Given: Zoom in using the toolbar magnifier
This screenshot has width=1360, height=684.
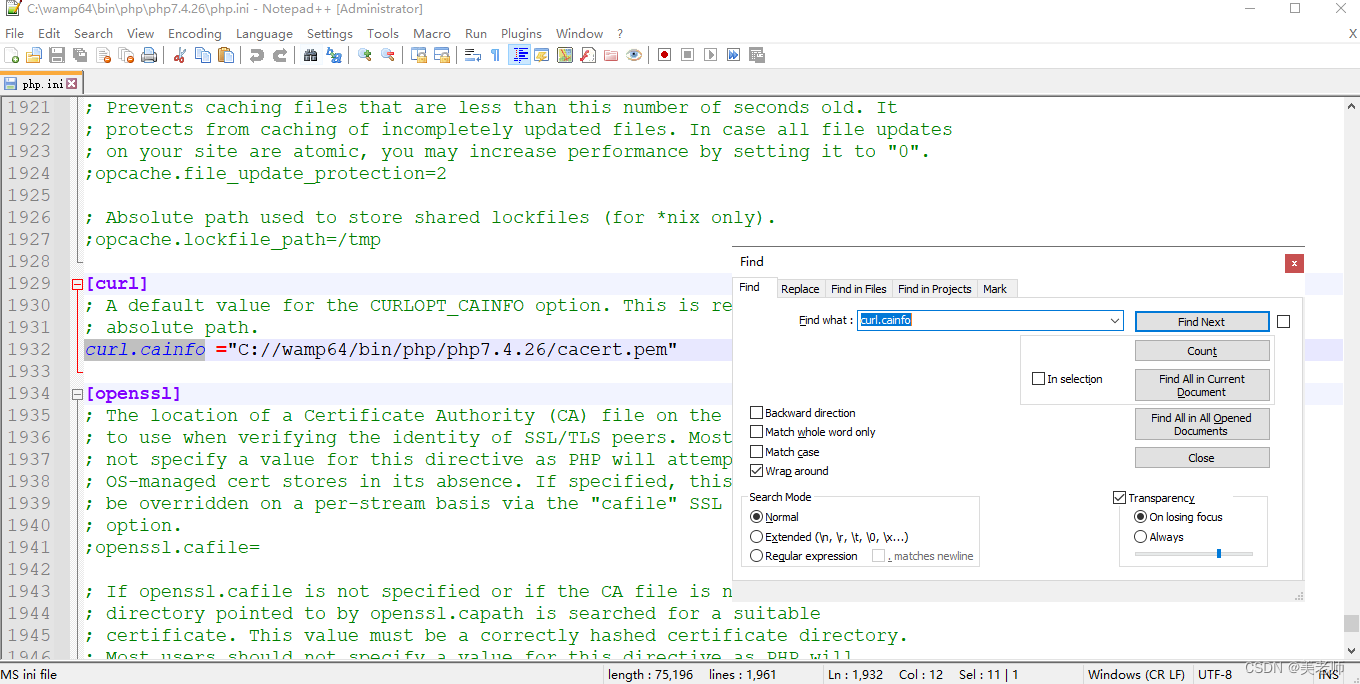Looking at the screenshot, I should (364, 55).
